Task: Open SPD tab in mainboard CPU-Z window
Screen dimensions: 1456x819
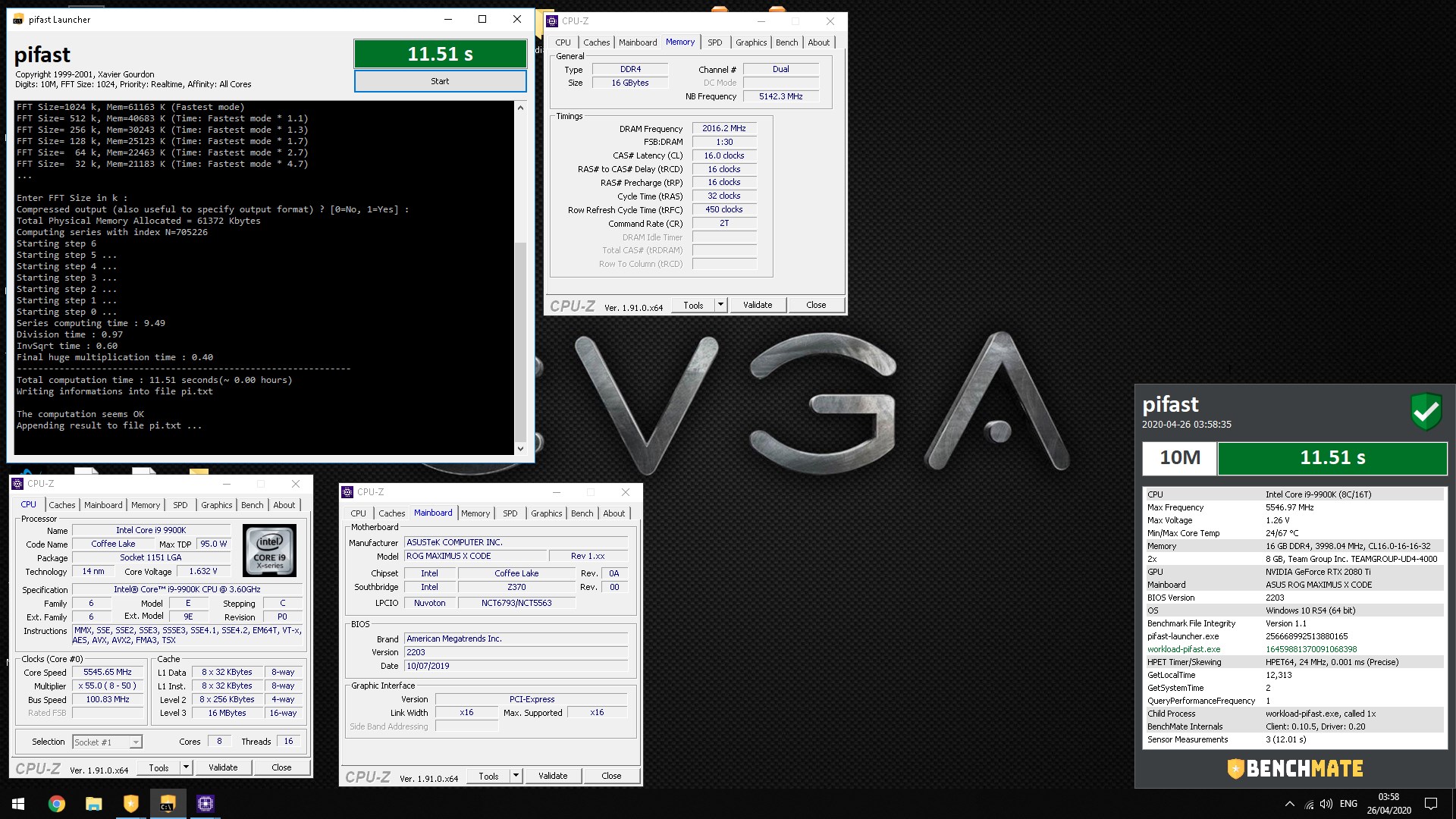Action: coord(510,513)
